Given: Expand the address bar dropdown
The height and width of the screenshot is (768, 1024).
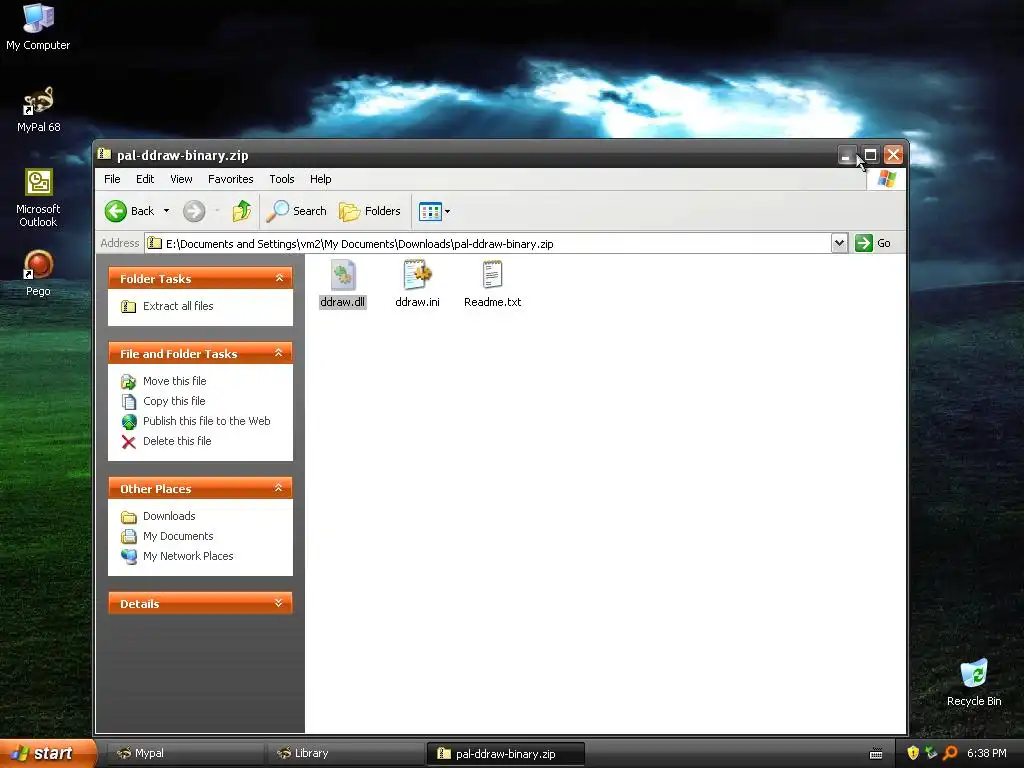Looking at the screenshot, I should 839,243.
